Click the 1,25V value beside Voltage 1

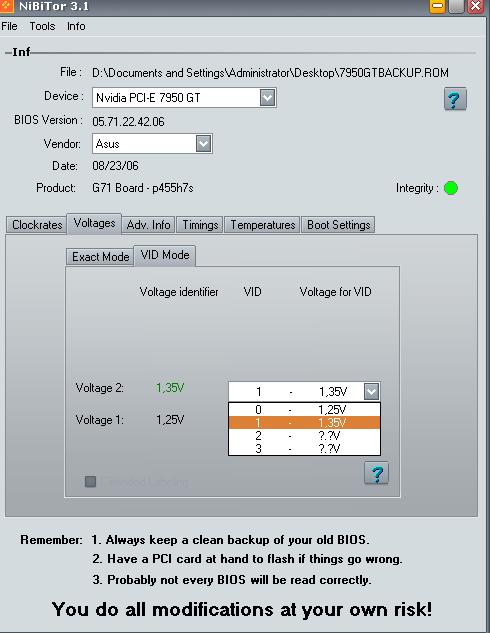pyautogui.click(x=170, y=420)
